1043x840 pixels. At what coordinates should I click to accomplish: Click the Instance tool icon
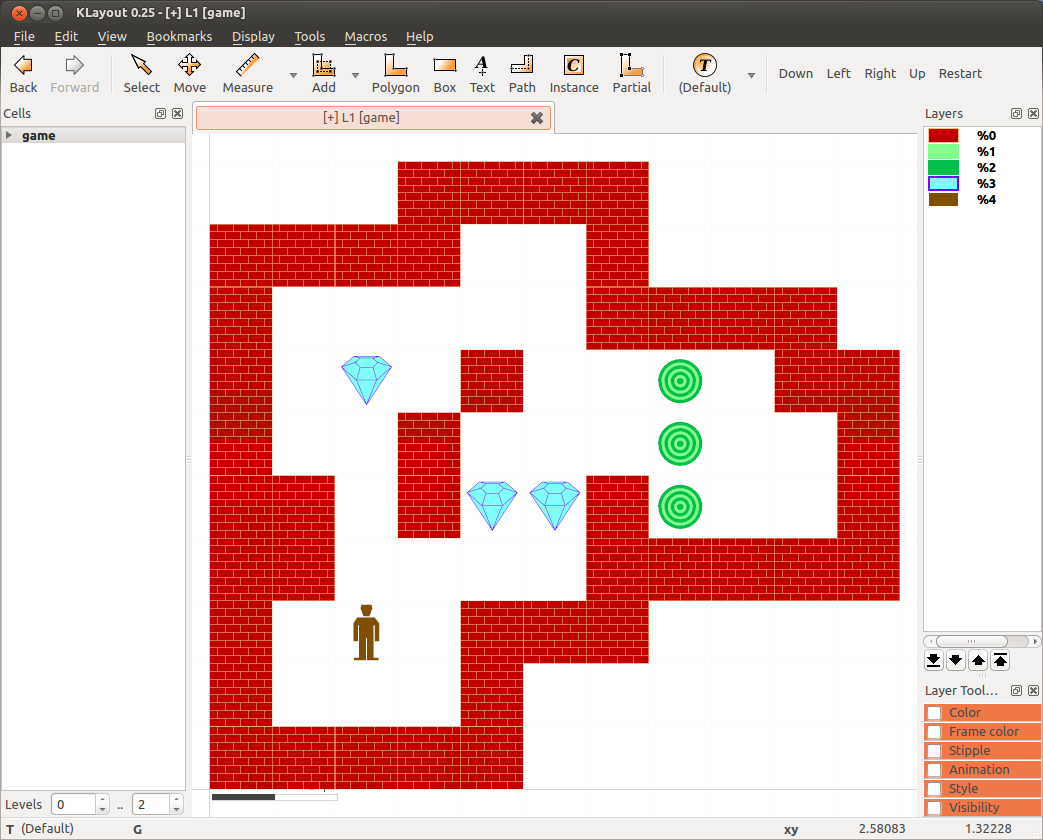(x=574, y=74)
